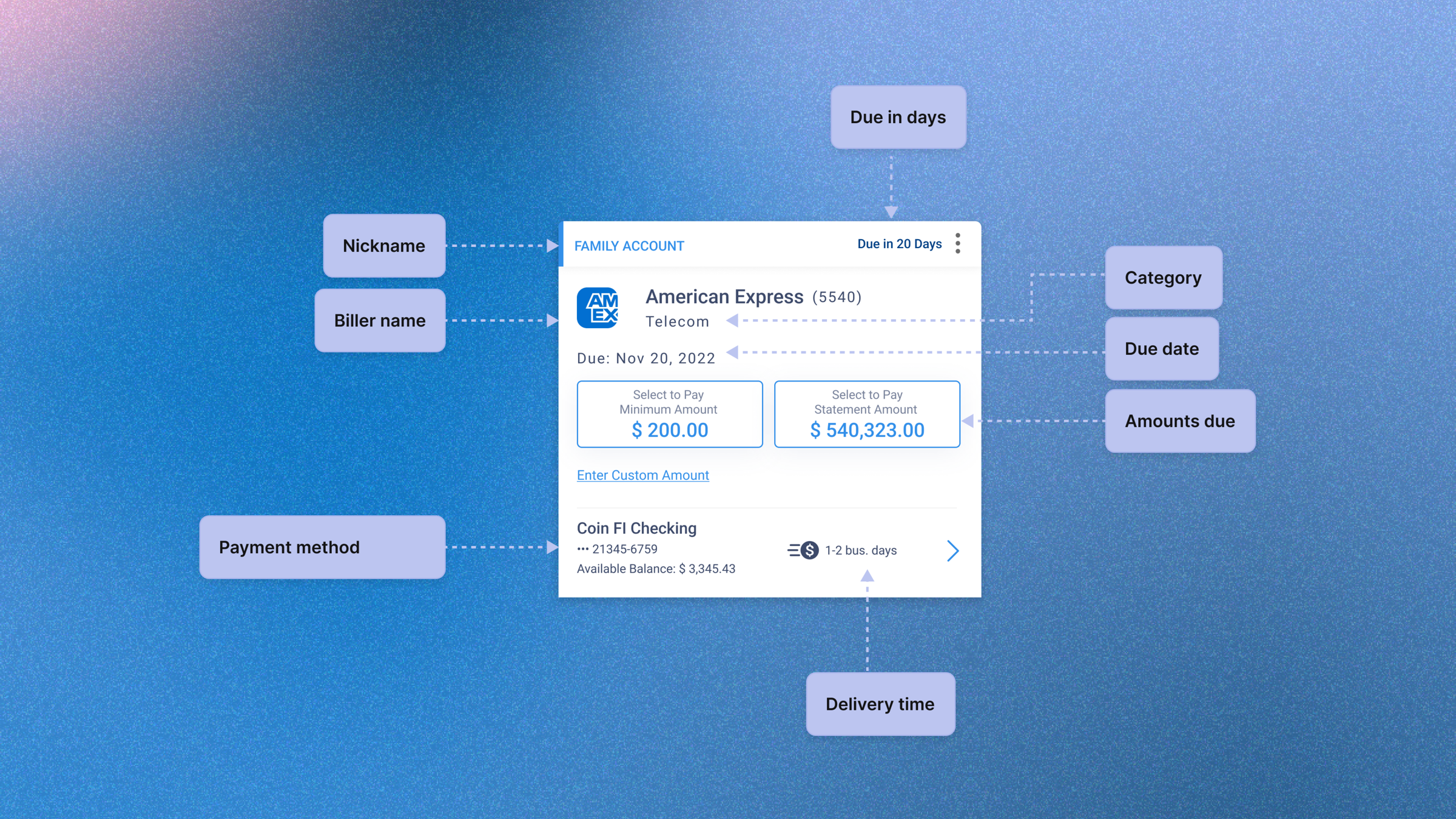Open the three-dot options menu on the card
This screenshot has width=1456, height=819.
tap(958, 243)
